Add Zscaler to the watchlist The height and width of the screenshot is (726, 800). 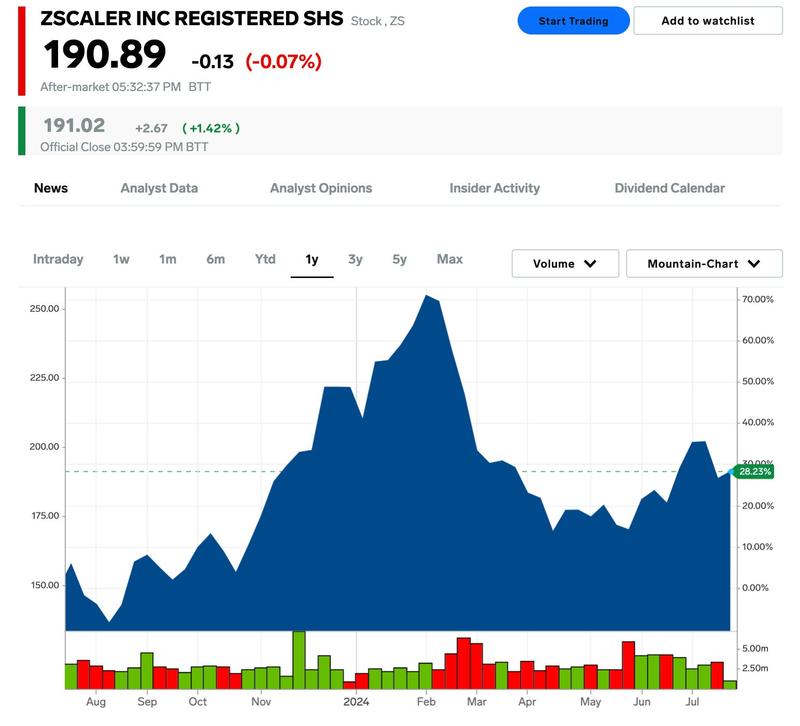point(708,21)
